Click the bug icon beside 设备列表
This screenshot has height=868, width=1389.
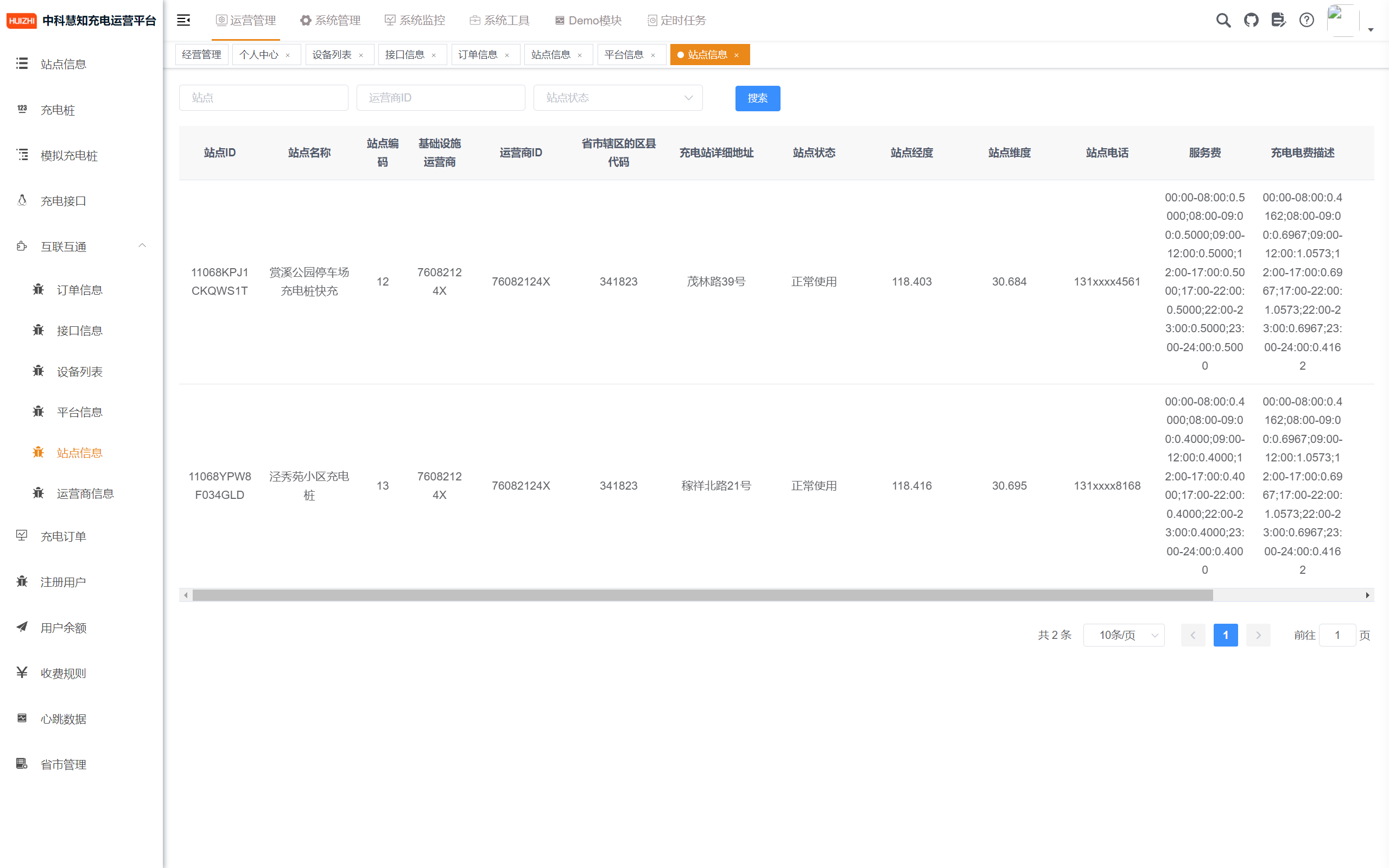coord(39,371)
